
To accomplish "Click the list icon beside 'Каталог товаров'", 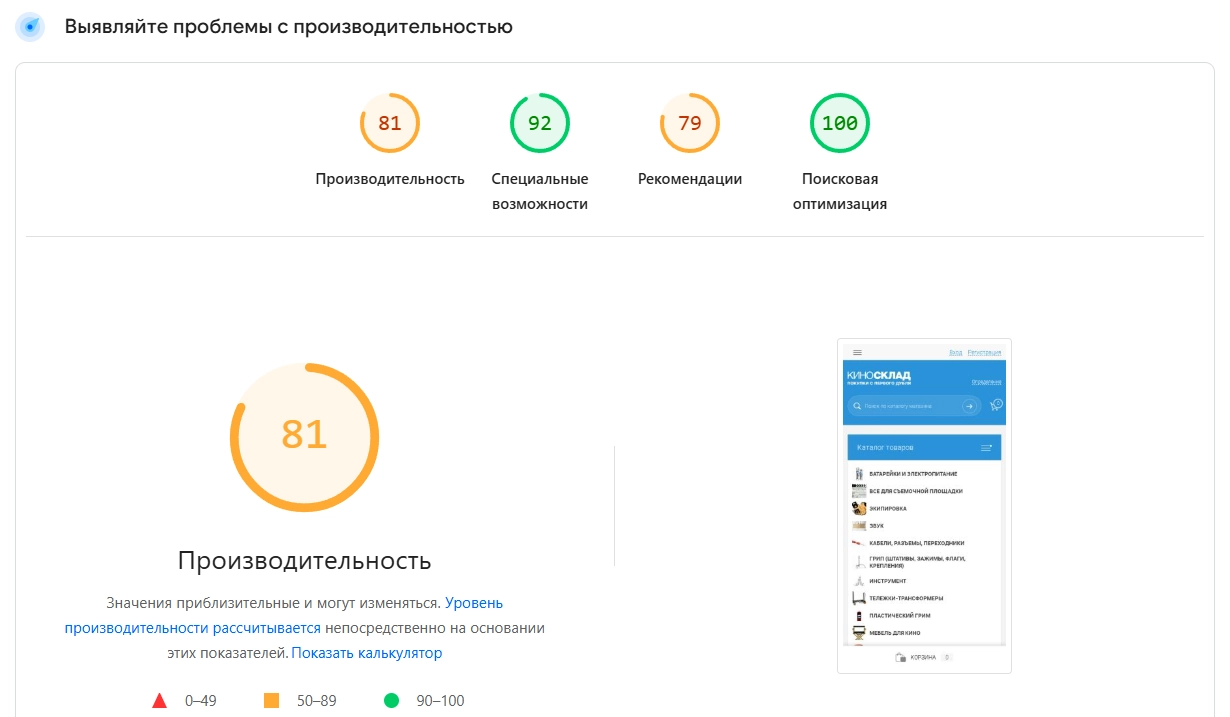I will (x=986, y=447).
